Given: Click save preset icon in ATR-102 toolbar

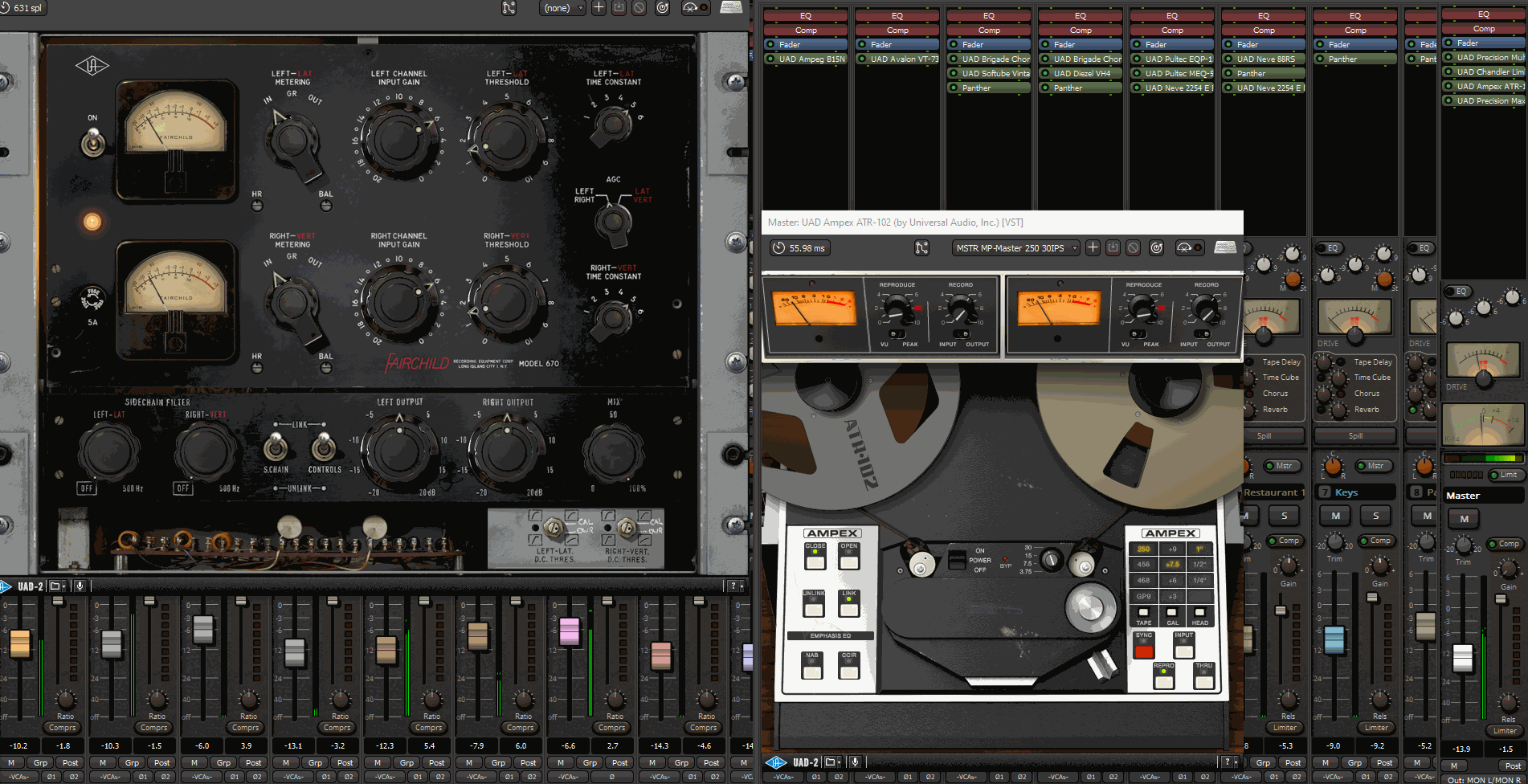Looking at the screenshot, I should coord(1113,248).
